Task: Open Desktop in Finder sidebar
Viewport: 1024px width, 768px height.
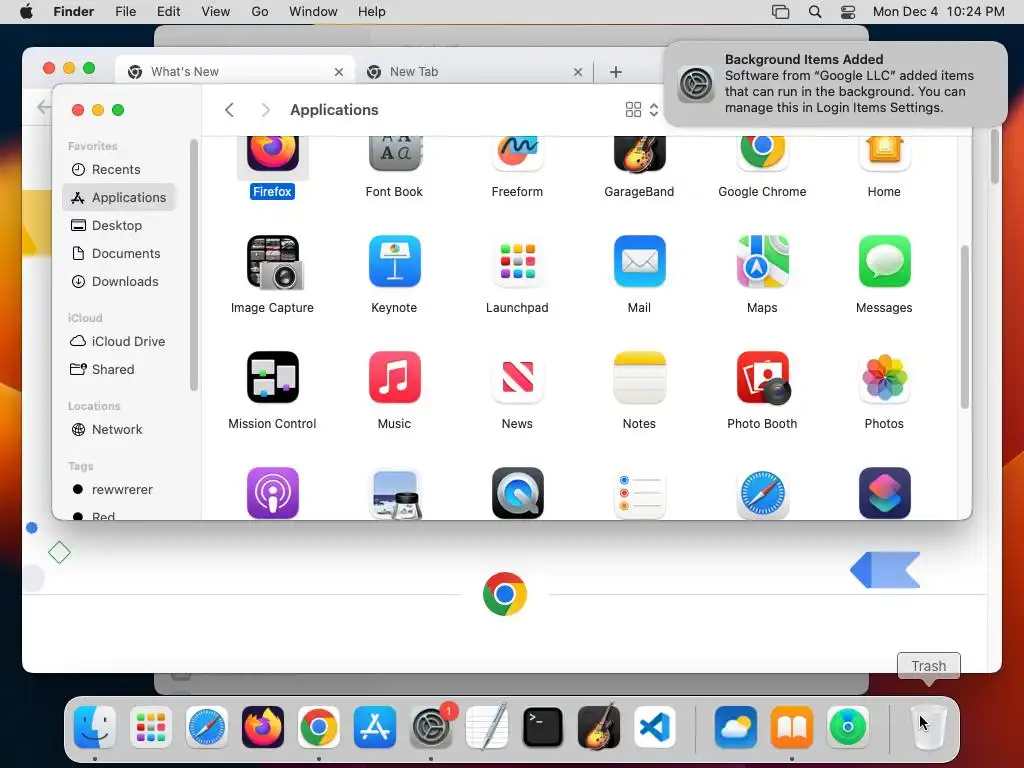Action: click(x=119, y=225)
